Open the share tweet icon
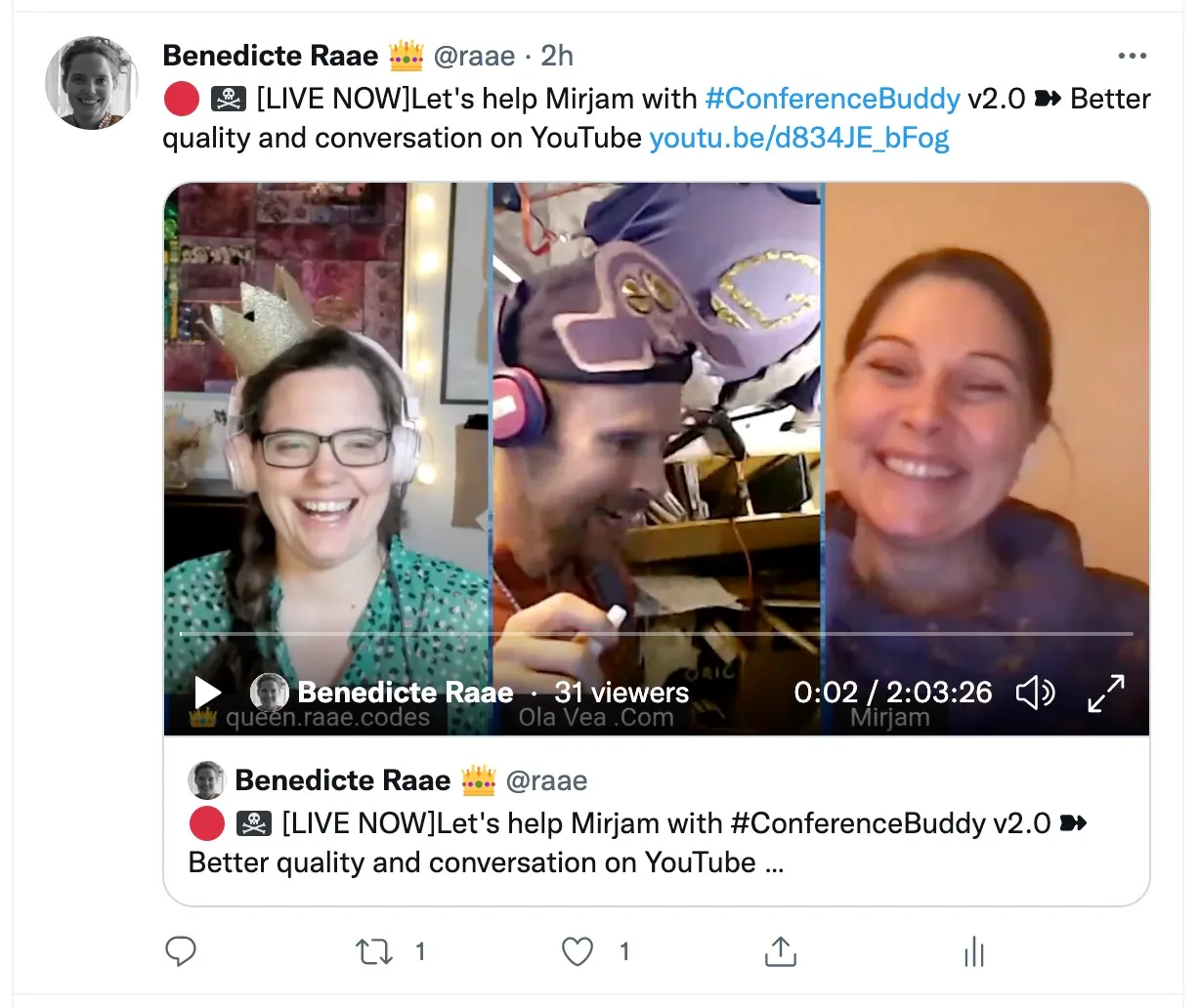This screenshot has width=1200, height=1008. click(780, 951)
